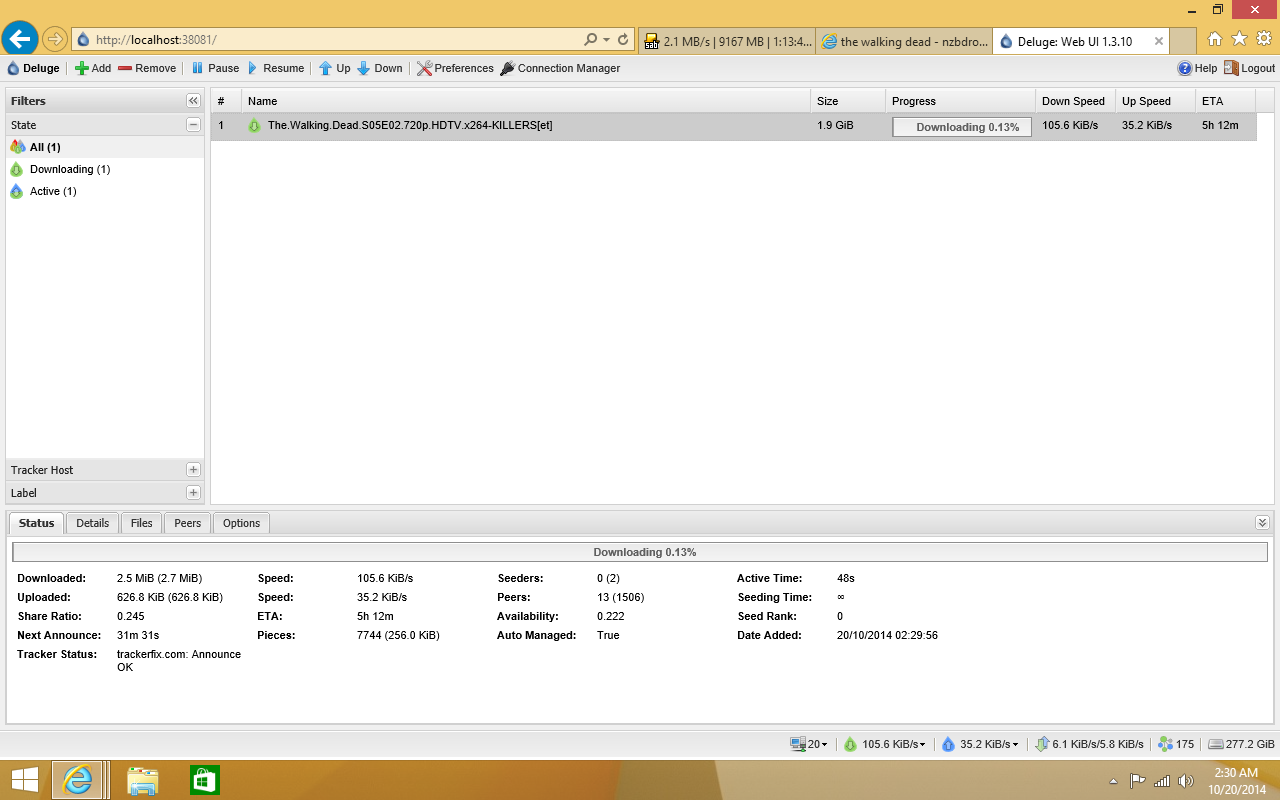Sort by the Name column header

(x=526, y=101)
